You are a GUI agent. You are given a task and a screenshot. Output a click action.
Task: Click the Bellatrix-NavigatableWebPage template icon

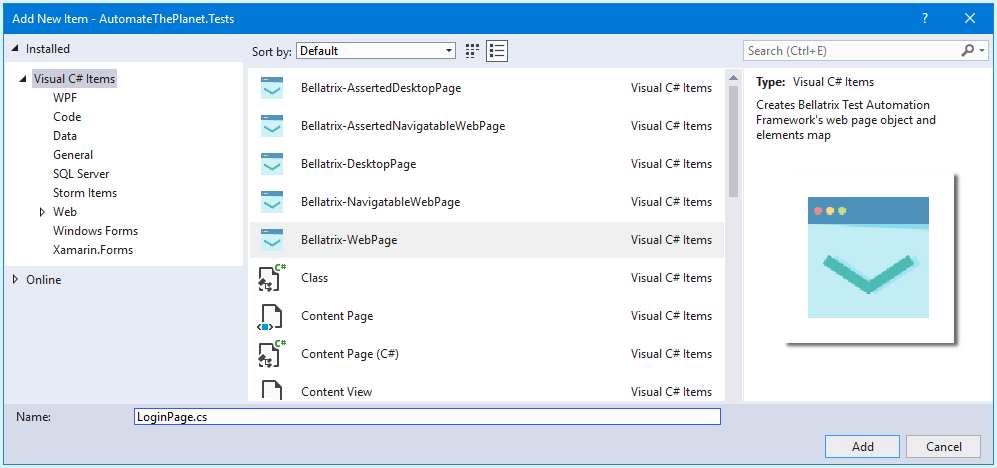[272, 202]
